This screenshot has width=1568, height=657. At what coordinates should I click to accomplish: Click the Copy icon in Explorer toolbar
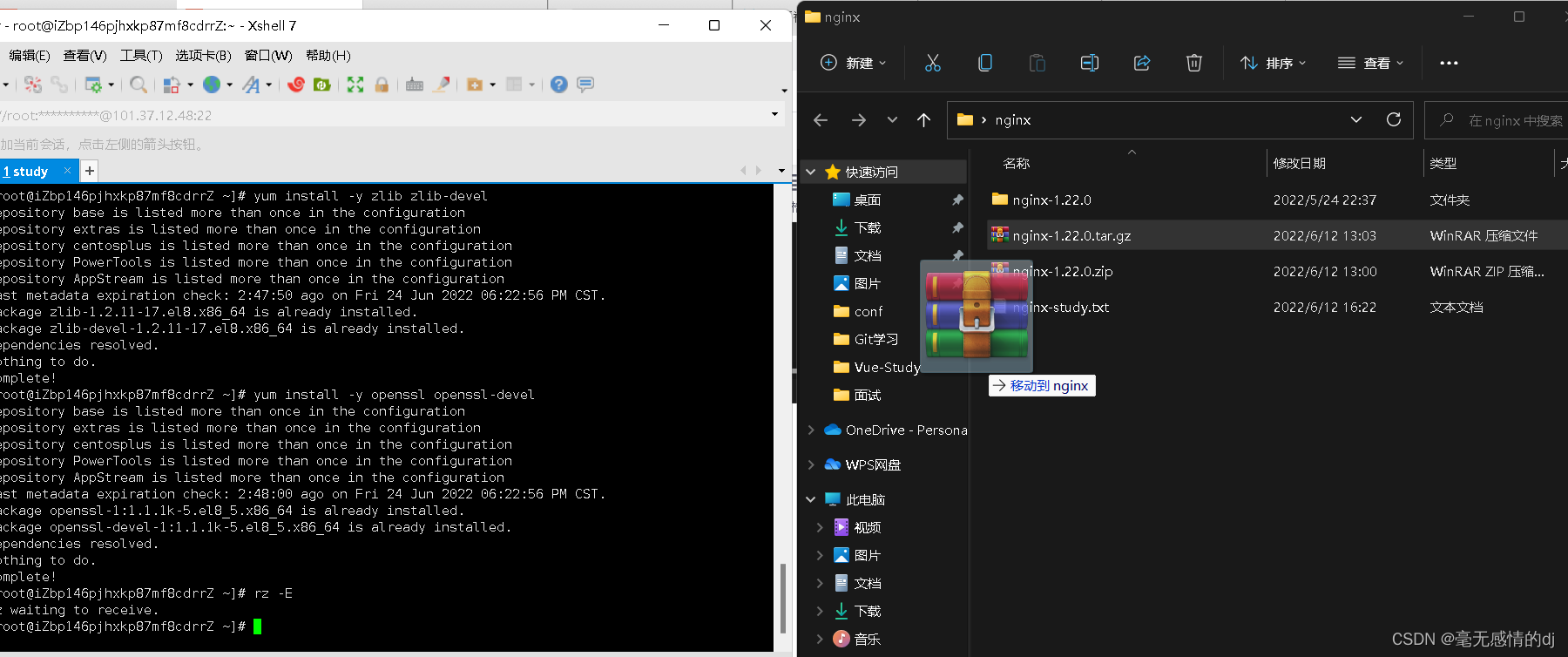pos(985,63)
